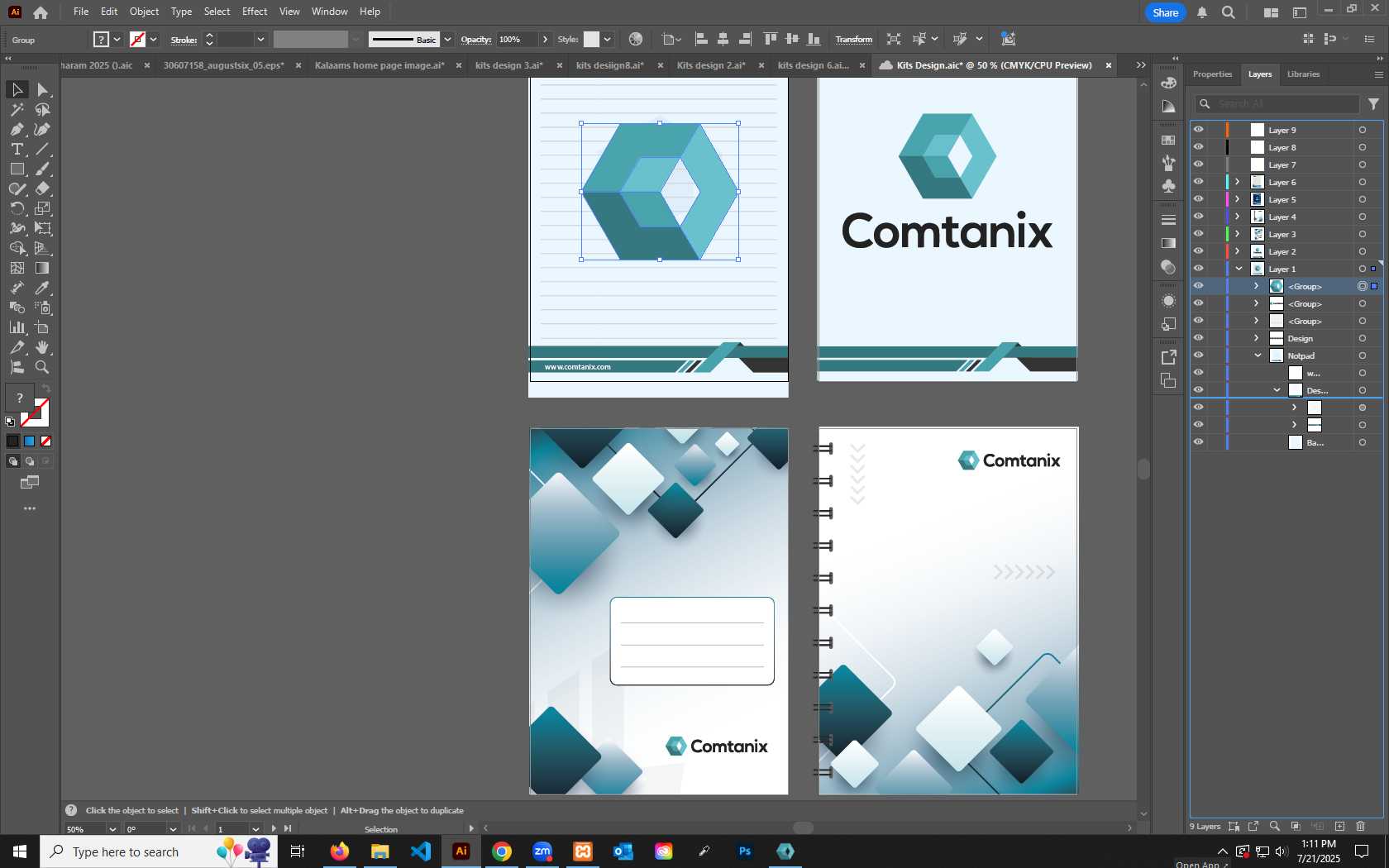
Task: Open the Transform panel link
Action: tap(853, 39)
